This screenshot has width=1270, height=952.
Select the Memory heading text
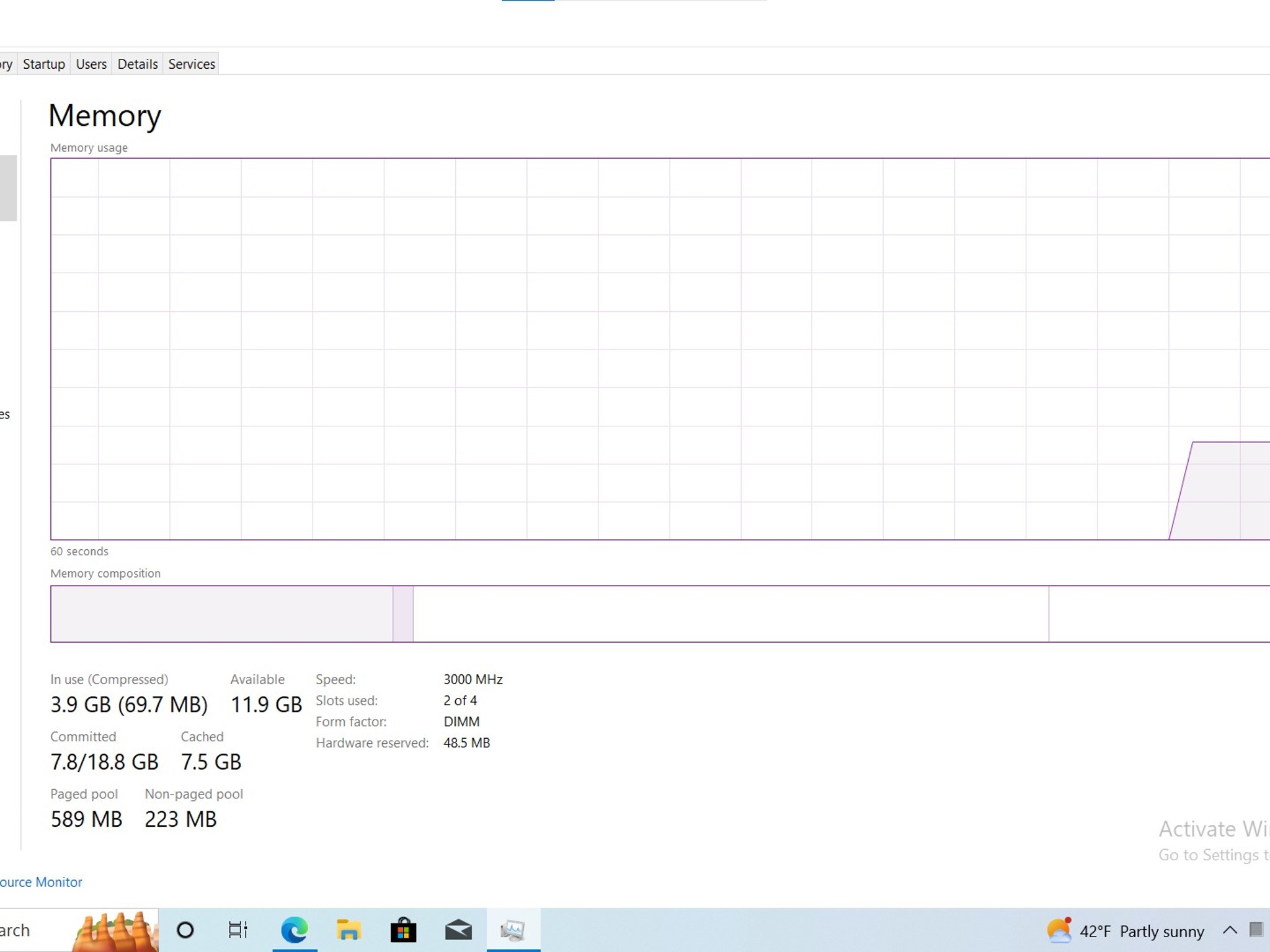point(105,117)
